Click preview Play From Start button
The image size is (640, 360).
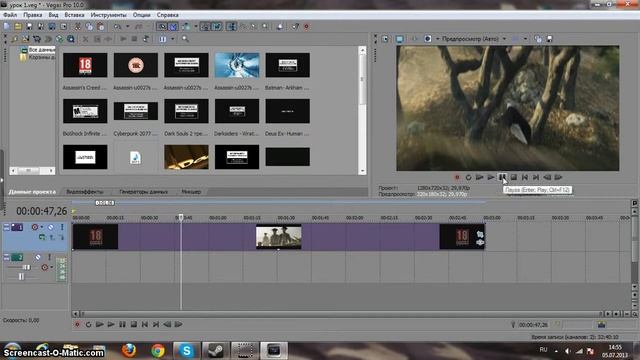click(480, 178)
